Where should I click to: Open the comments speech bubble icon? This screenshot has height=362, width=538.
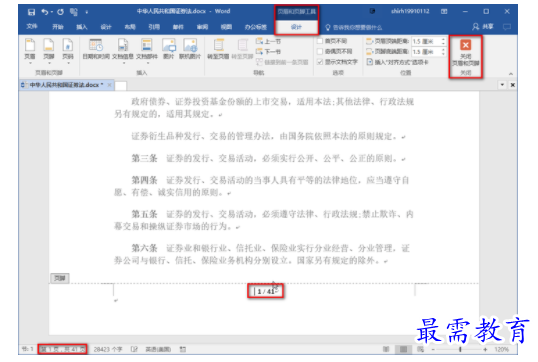[507, 27]
